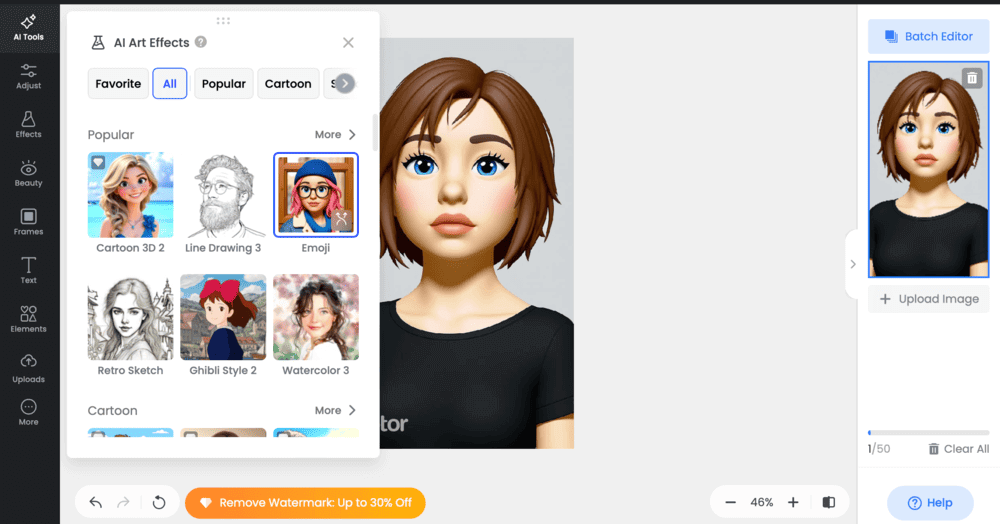Delete image using trash icon on thumbnail
The width and height of the screenshot is (1000, 524).
coord(971,78)
